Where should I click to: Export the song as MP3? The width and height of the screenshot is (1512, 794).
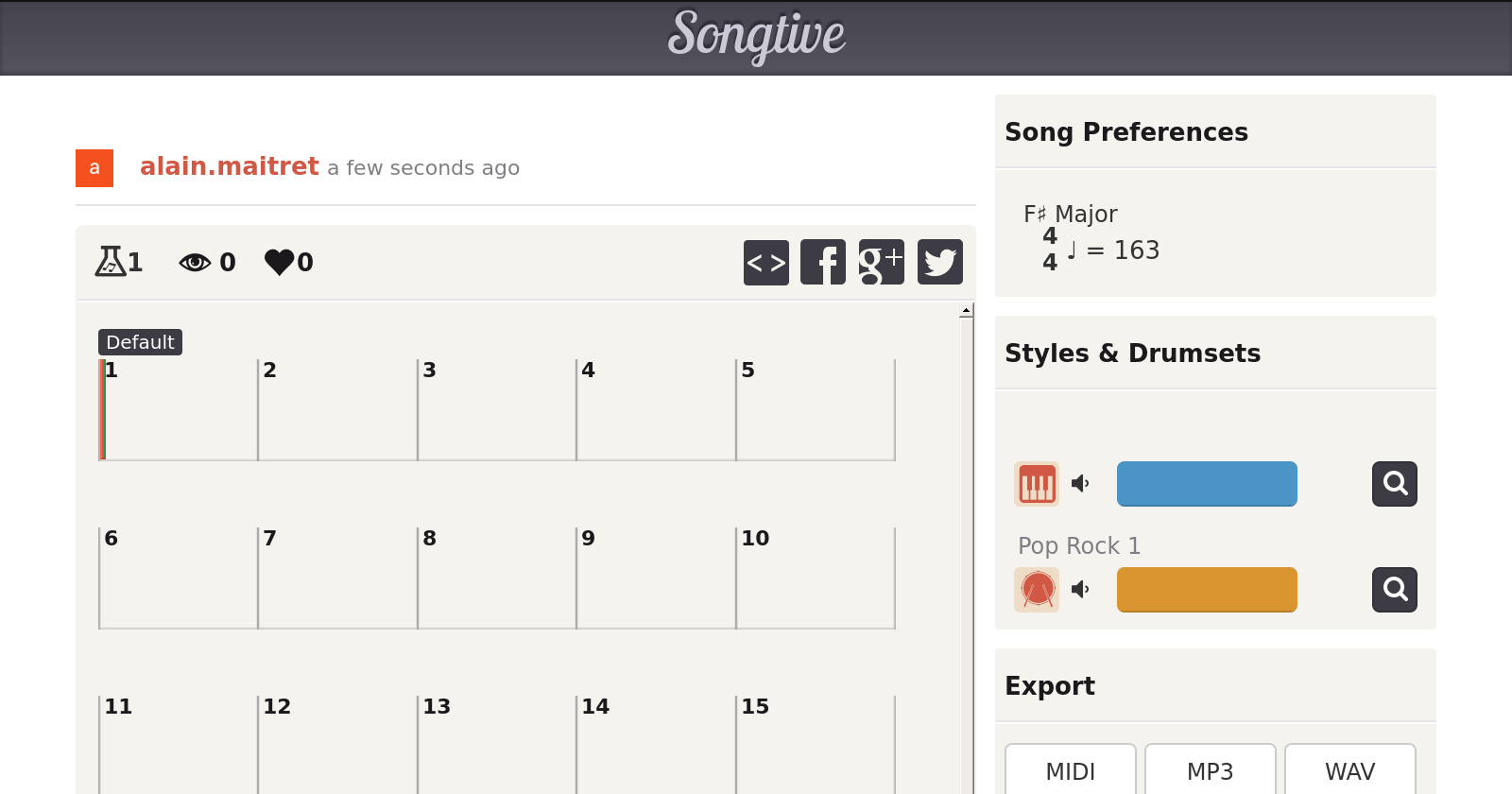(1210, 771)
